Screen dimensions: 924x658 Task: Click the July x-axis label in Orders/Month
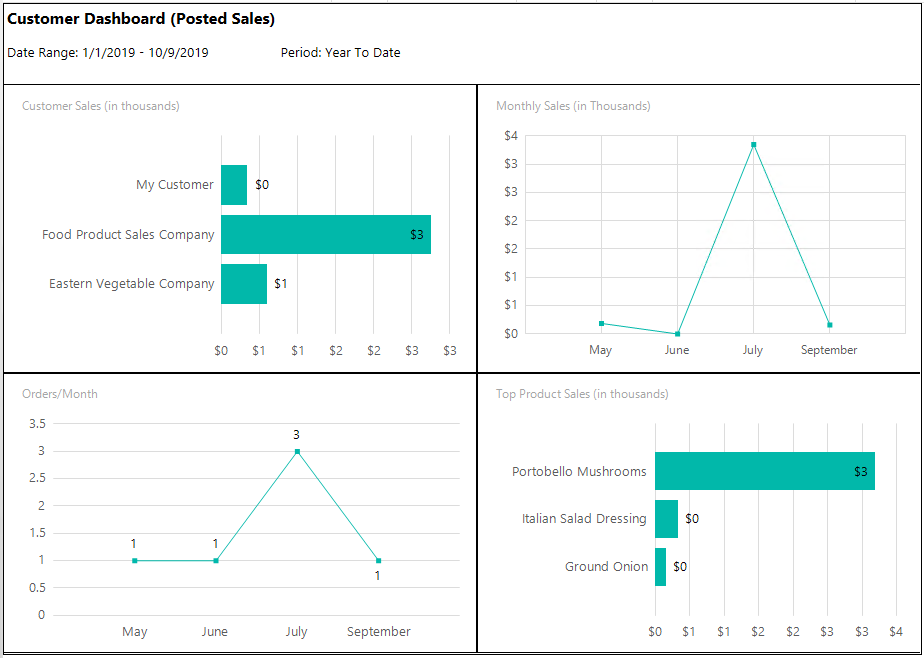tap(296, 632)
